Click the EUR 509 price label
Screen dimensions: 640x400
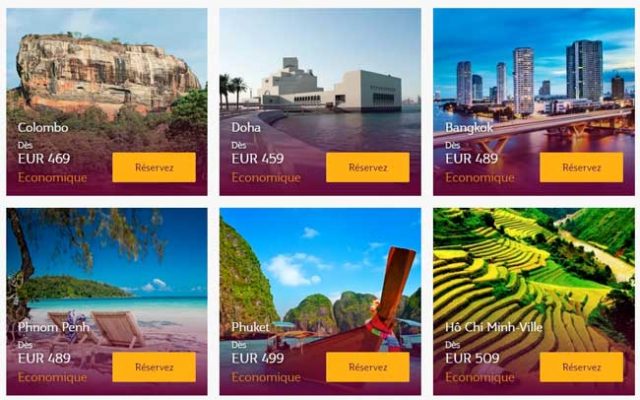click(472, 358)
